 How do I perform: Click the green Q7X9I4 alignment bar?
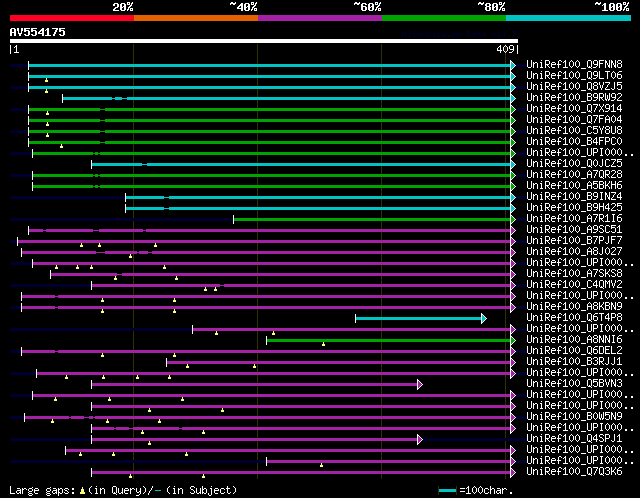300,109
